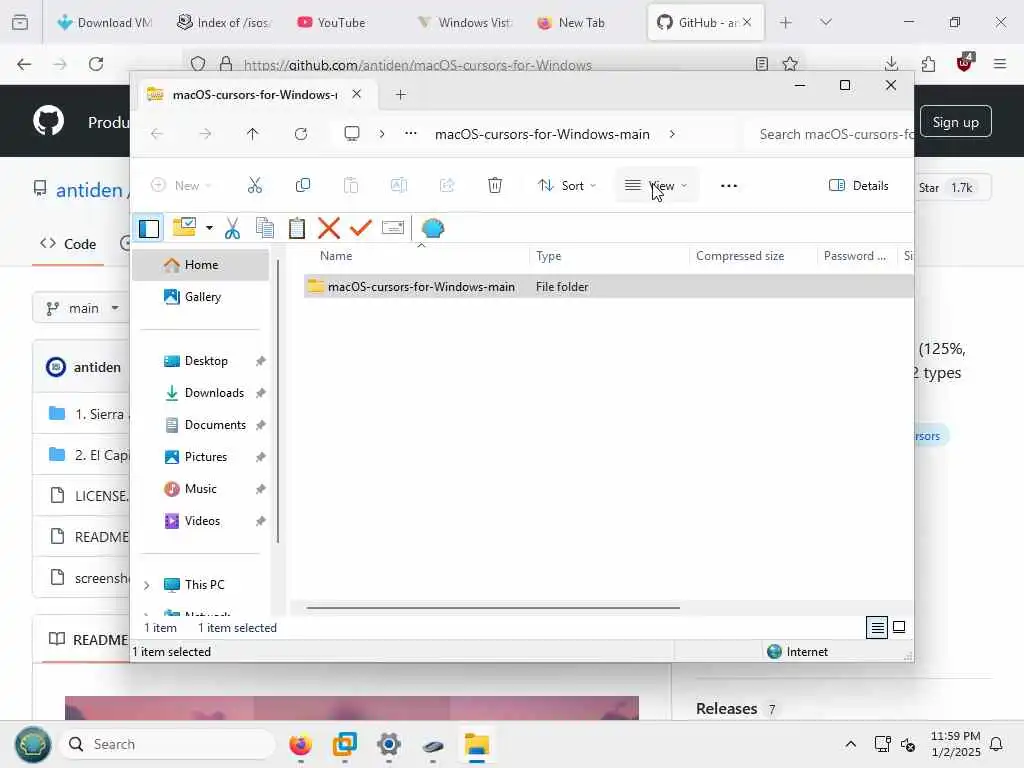Click the Rename icon in Explorer command bar
Viewport: 1024px width, 768px height.
tap(398, 185)
